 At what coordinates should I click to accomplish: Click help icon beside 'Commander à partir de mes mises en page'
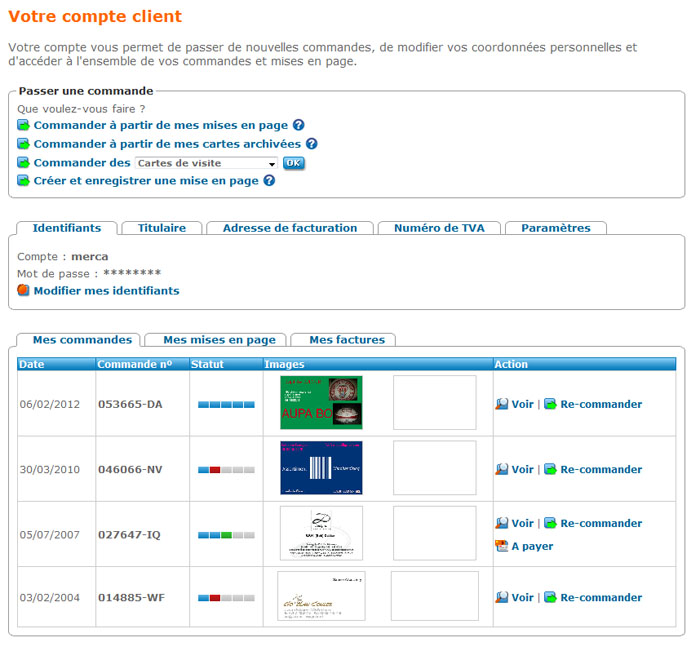point(298,126)
